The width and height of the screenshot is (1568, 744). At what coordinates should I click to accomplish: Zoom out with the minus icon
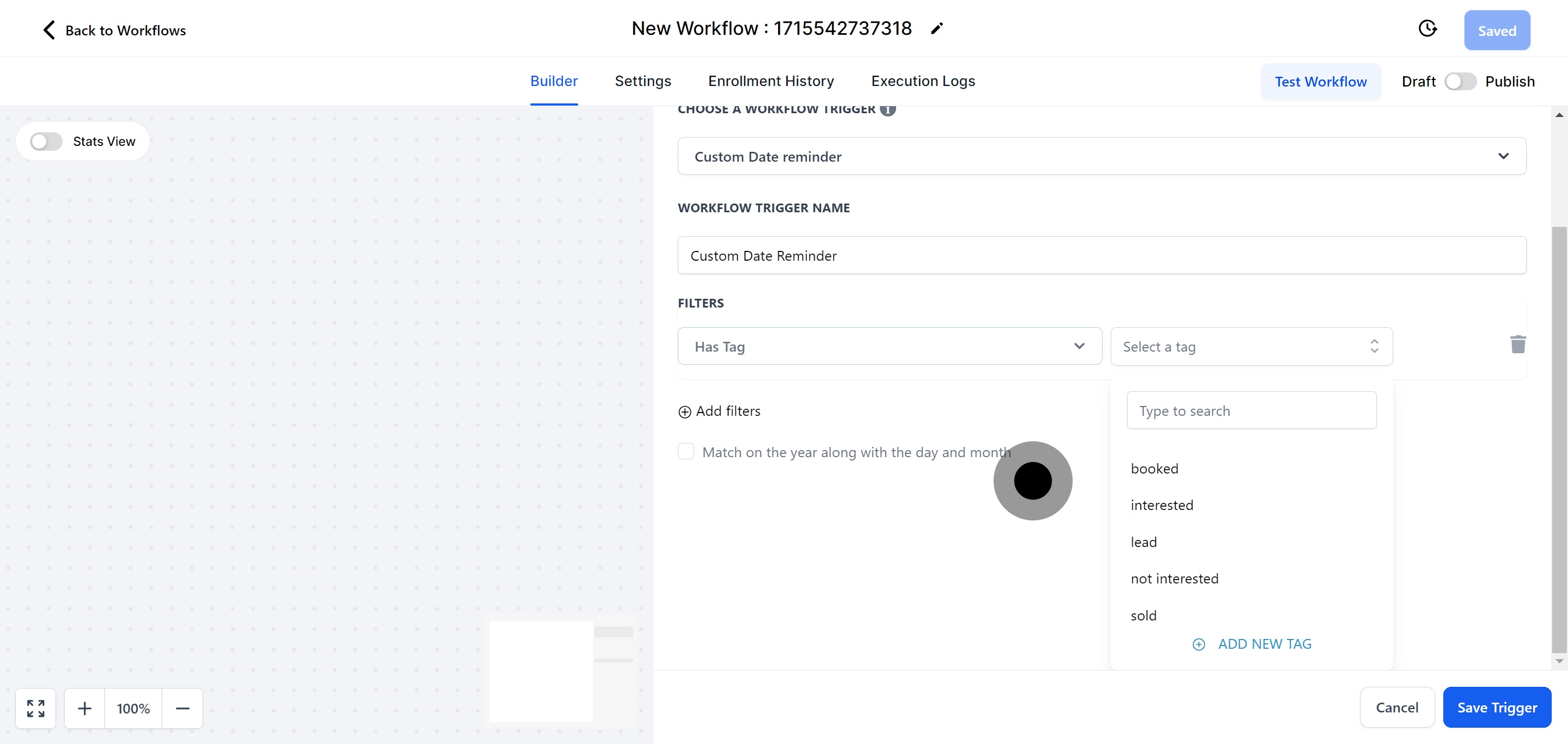[x=182, y=708]
